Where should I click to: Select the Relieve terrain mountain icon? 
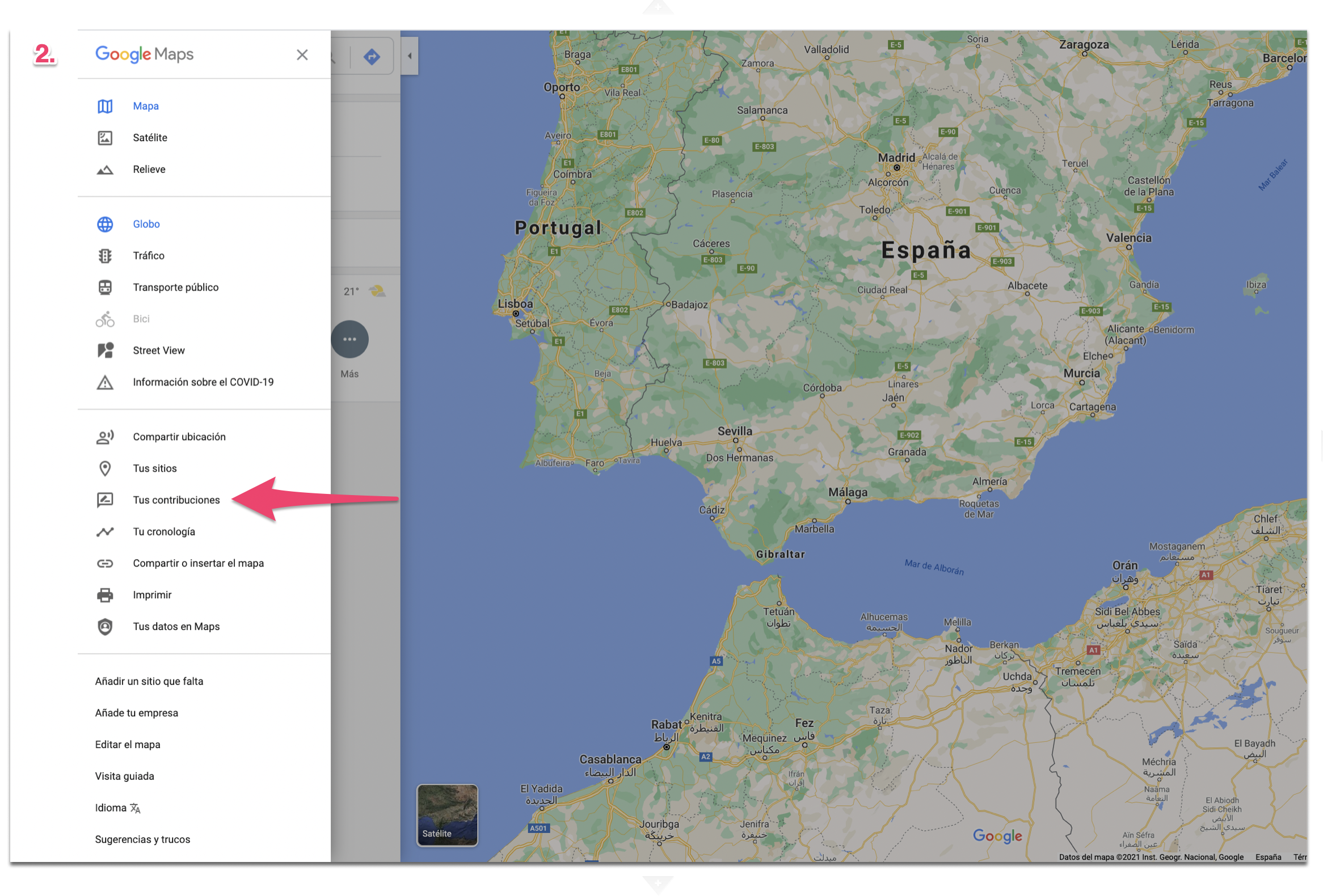(105, 170)
